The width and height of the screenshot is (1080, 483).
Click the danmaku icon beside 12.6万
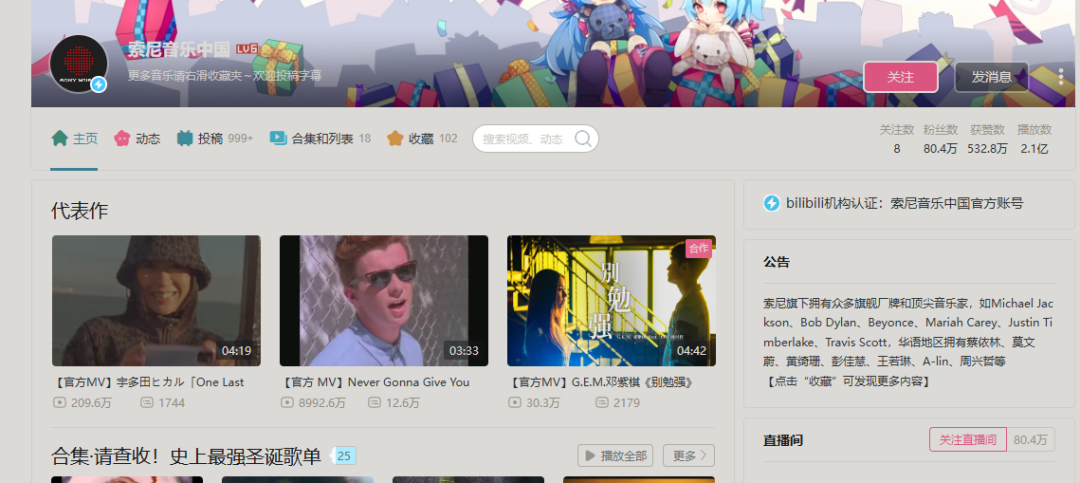pyautogui.click(x=374, y=402)
